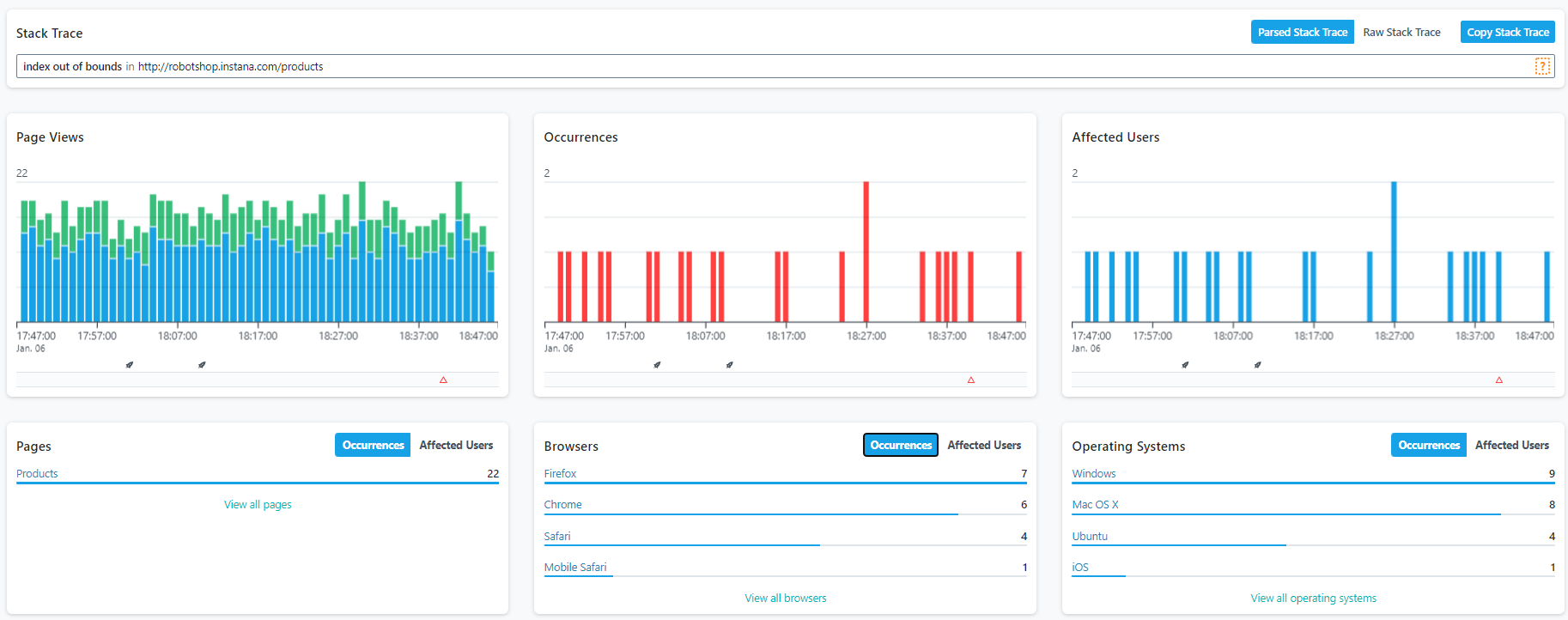The width and height of the screenshot is (1568, 620).
Task: Click the red triangle alert marker under Affected Users chart
Action: 1499,380
